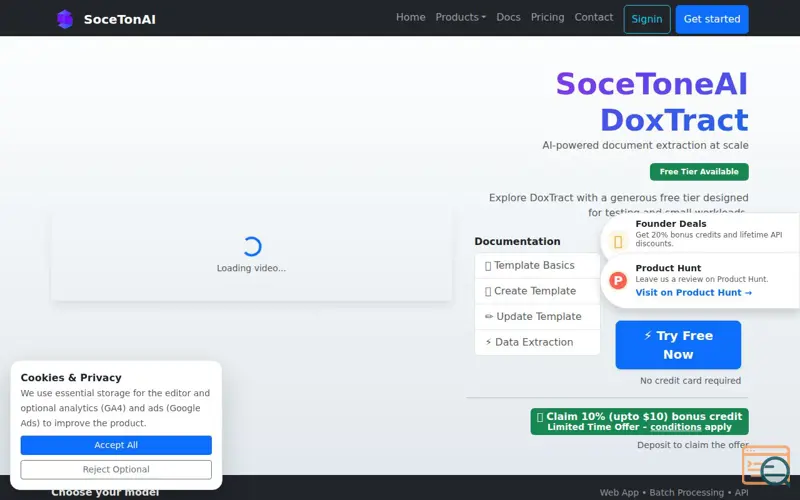
Task: Open the Pricing nav link
Action: [547, 17]
